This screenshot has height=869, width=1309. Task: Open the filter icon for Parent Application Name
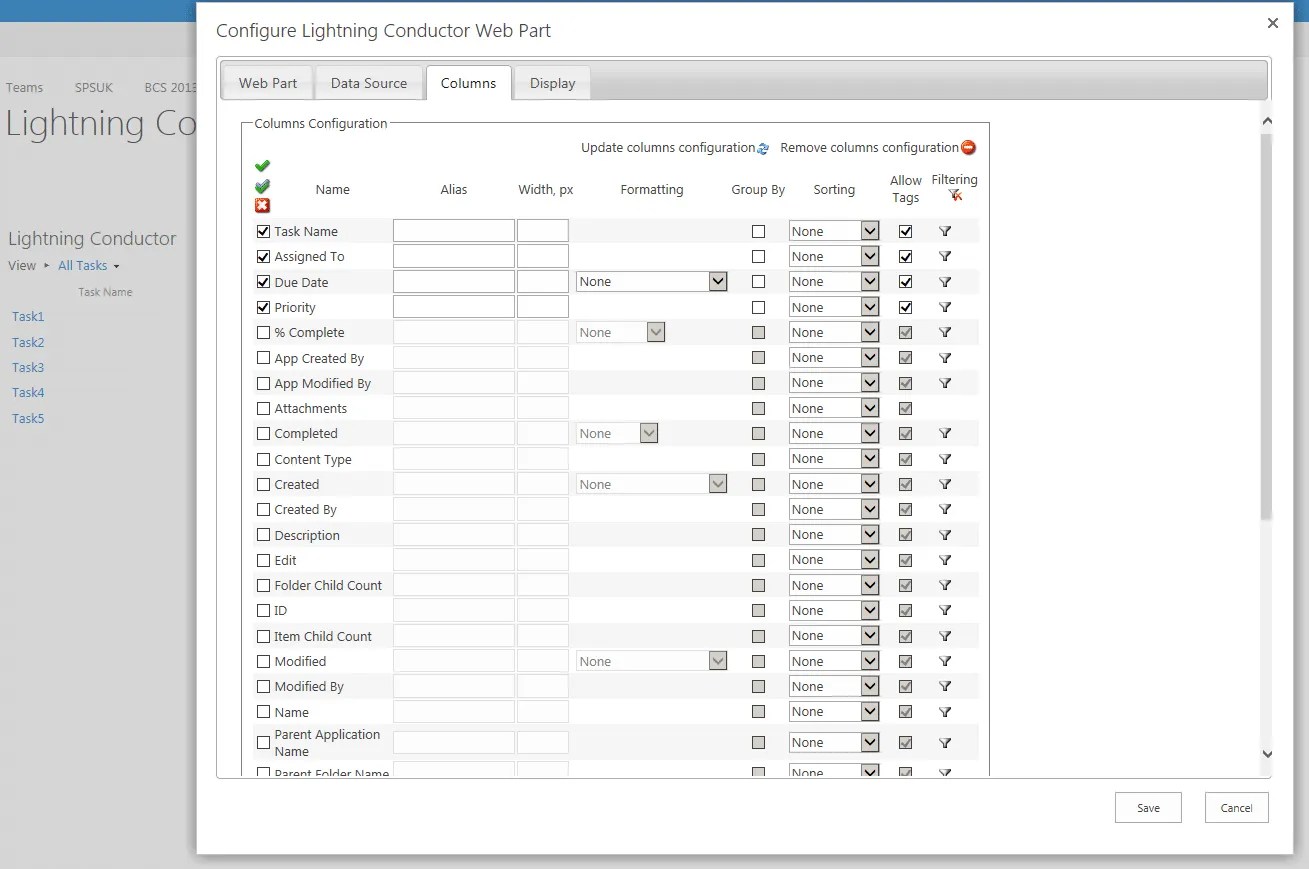(945, 743)
